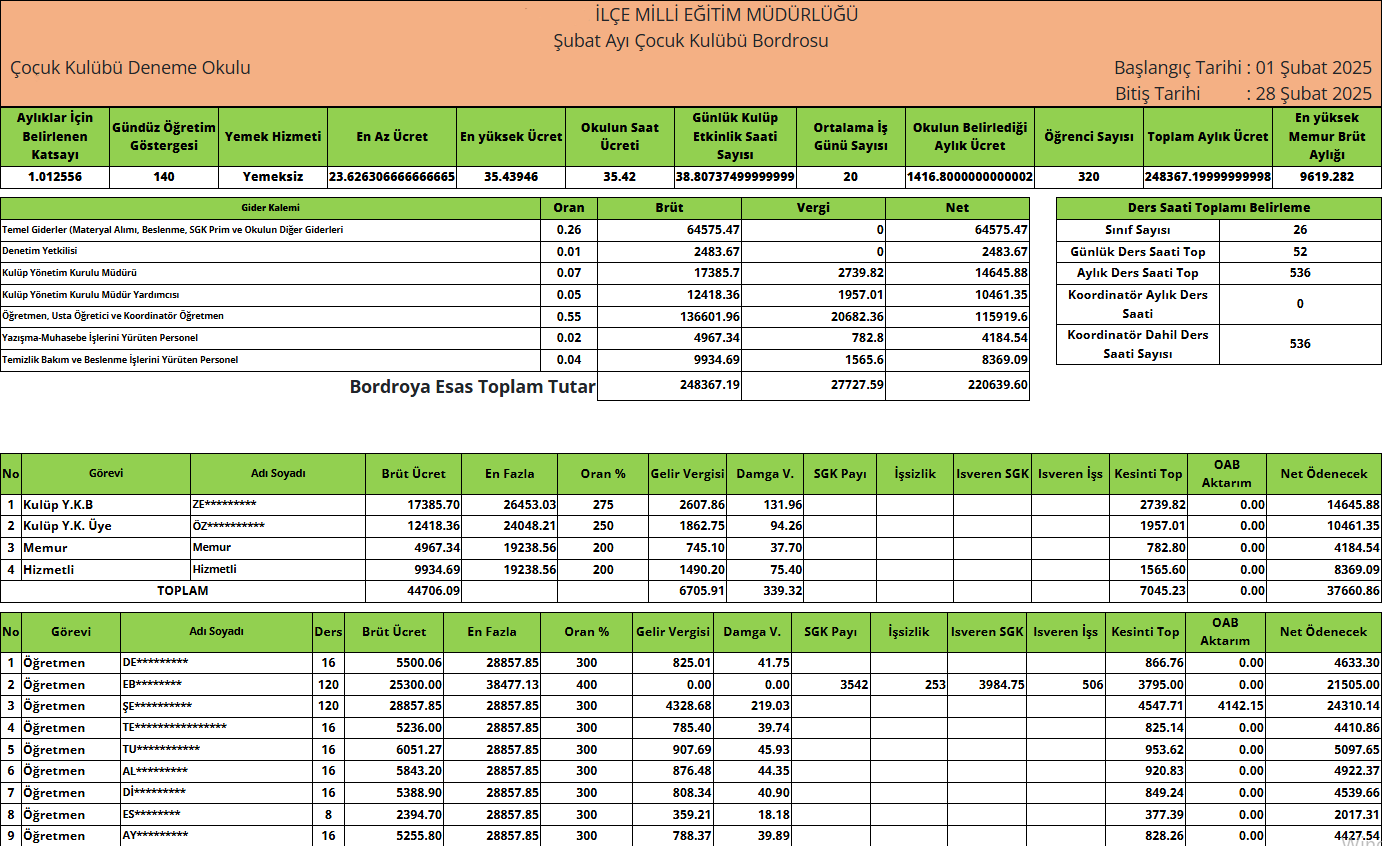The image size is (1382, 846).
Task: Select the teacher name AY*********
Action: [155, 835]
